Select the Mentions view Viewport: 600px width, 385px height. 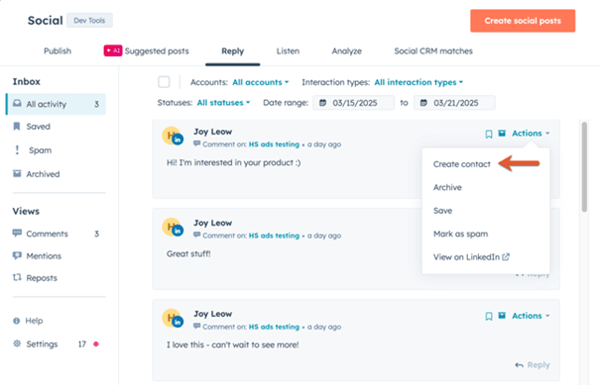44,256
